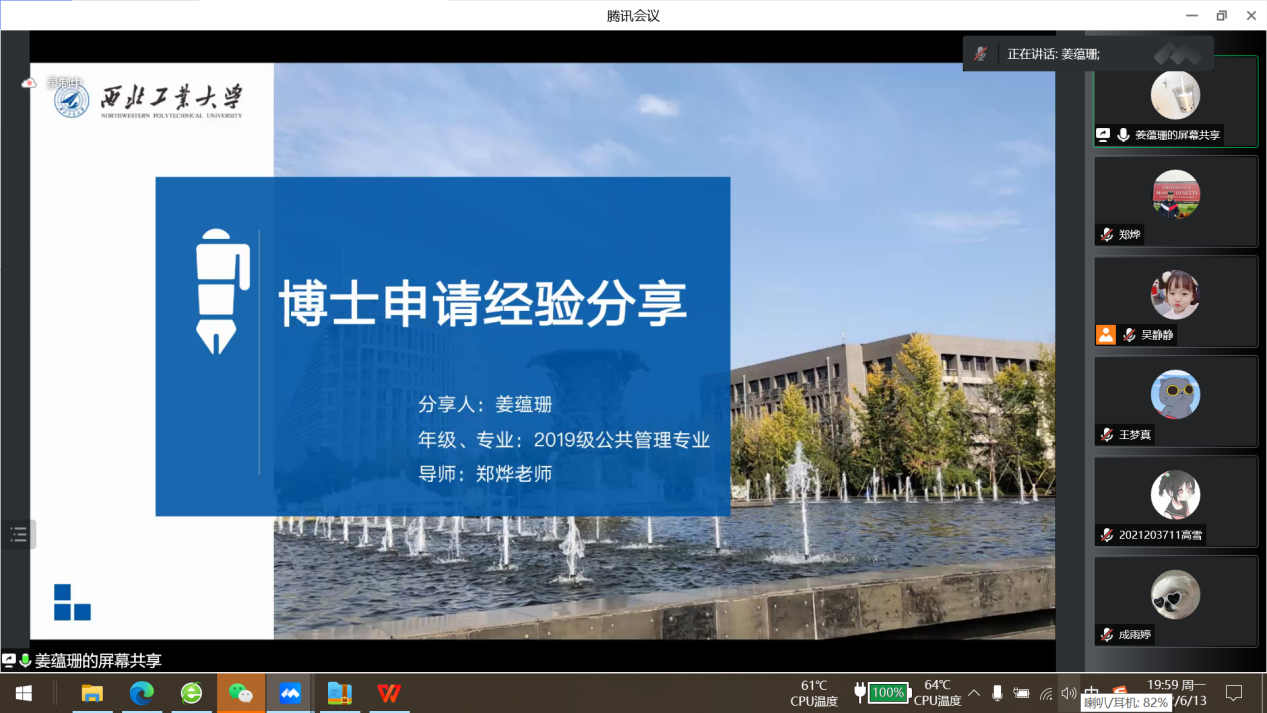
Task: Open WeChat from the taskbar
Action: coord(241,693)
